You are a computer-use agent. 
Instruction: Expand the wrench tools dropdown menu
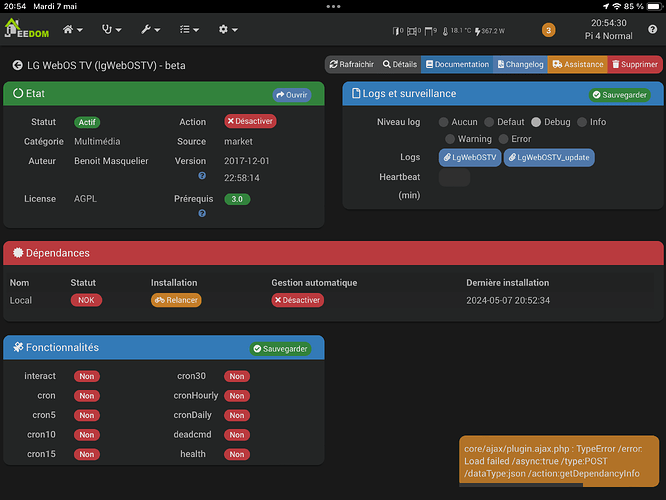click(150, 29)
